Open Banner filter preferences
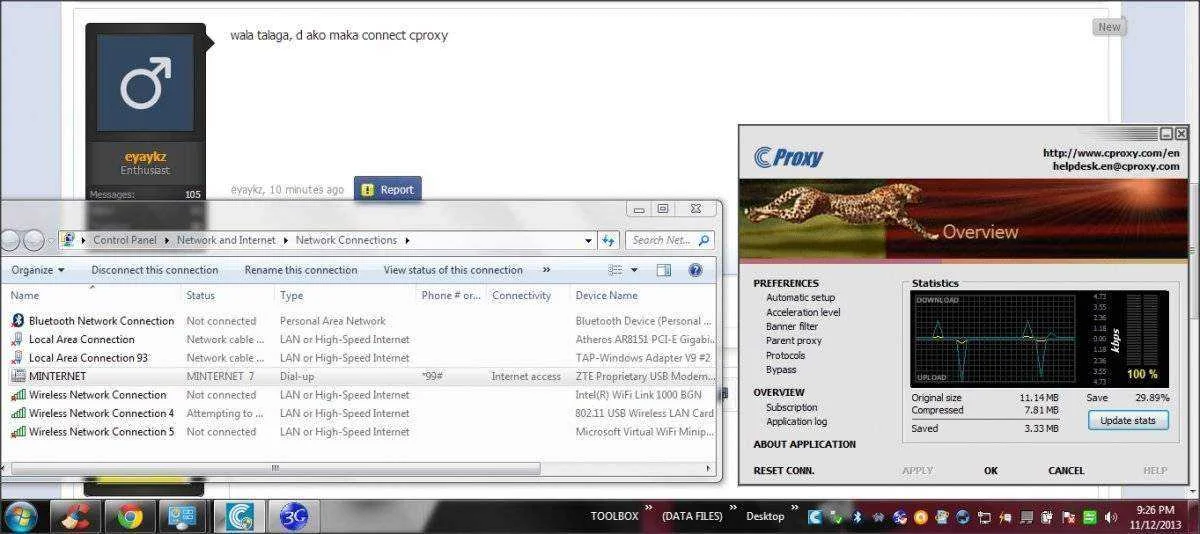This screenshot has height=534, width=1200. click(792, 327)
